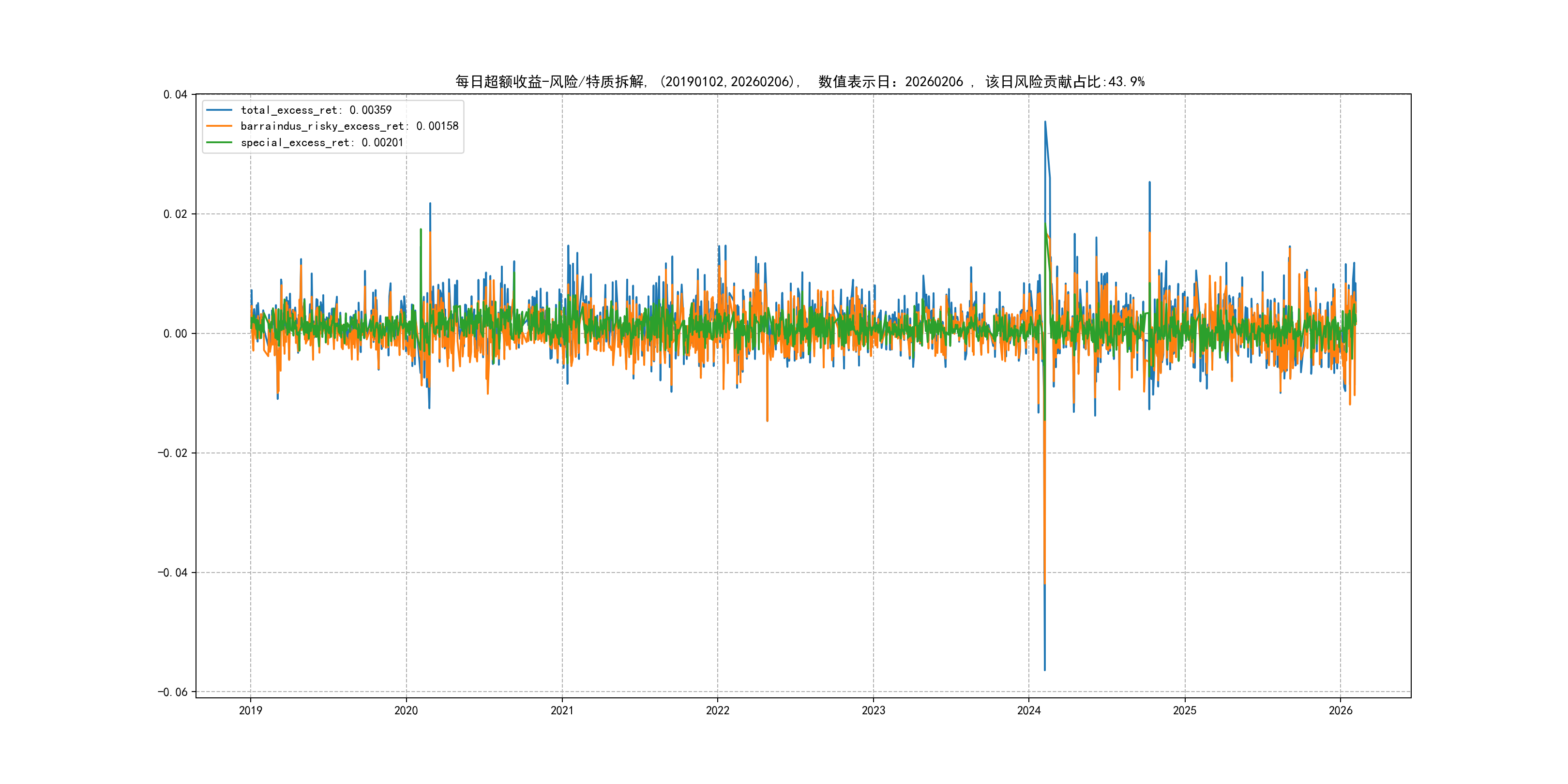Click the green special_excess_ret legend line
Screen dimensions: 1568x784
point(219,142)
